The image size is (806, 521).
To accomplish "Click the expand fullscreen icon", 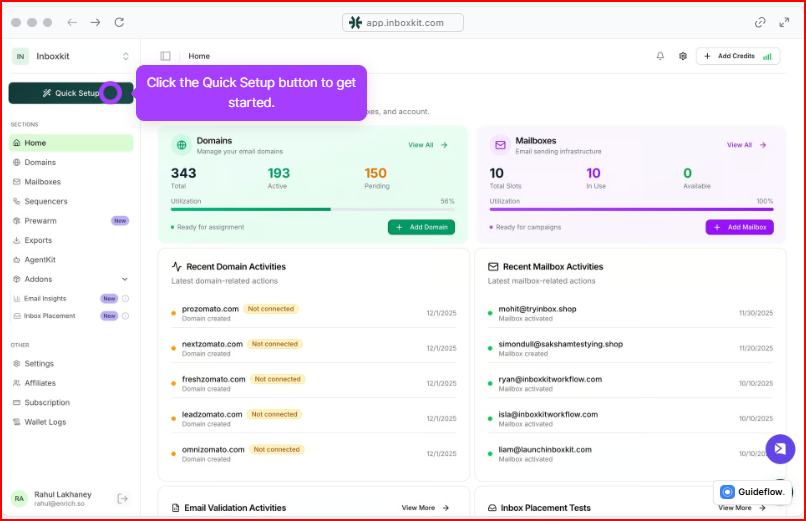I will pos(784,22).
